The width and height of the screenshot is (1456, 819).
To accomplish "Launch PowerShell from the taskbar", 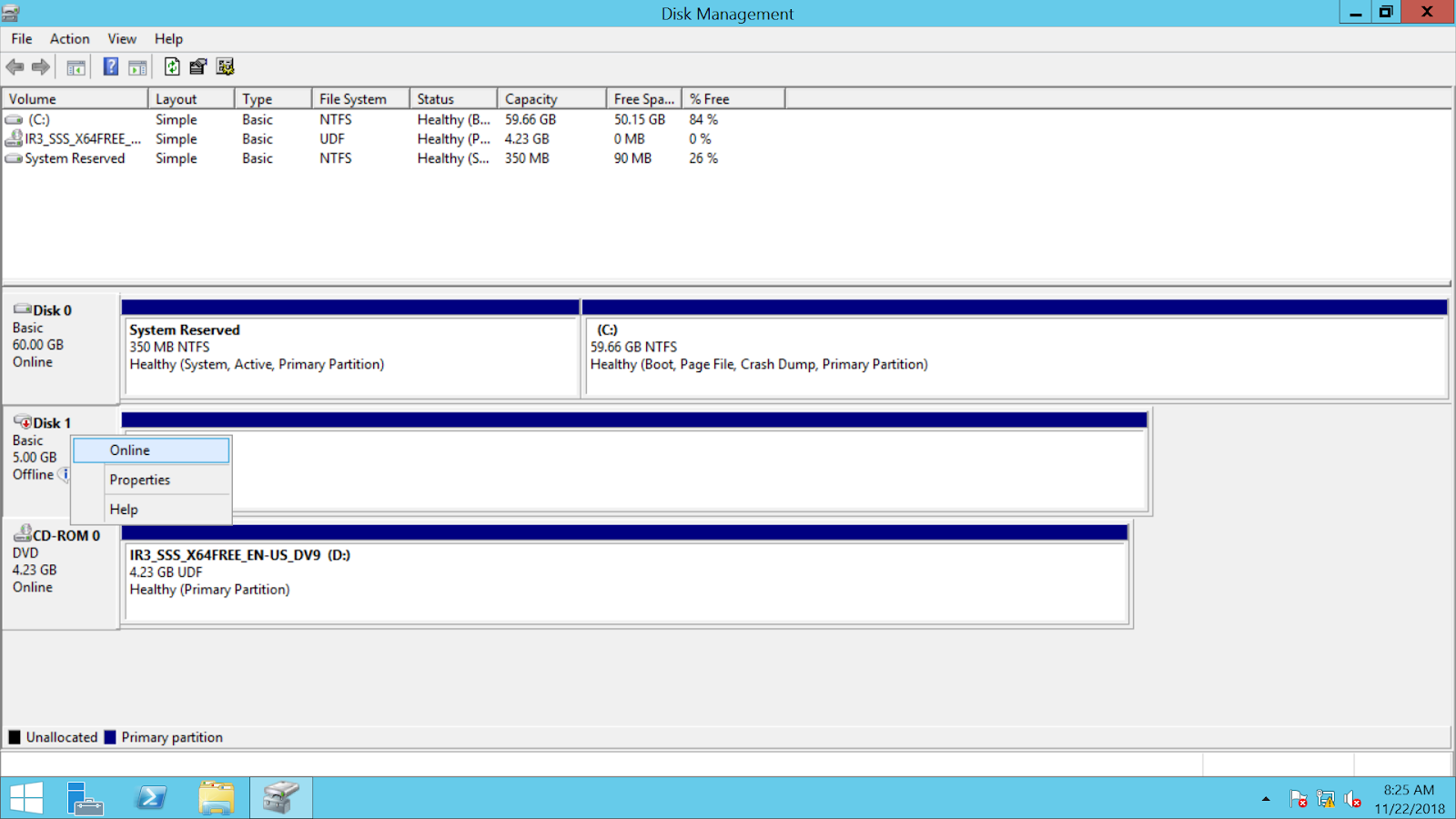I will click(151, 797).
